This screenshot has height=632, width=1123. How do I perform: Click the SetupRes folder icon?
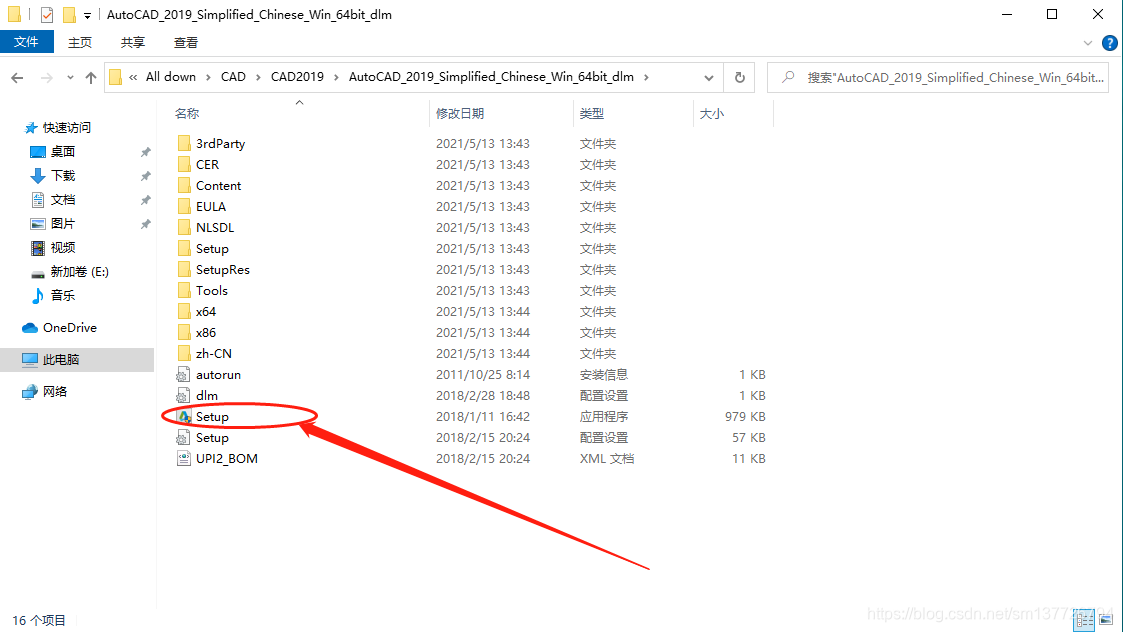pos(184,269)
